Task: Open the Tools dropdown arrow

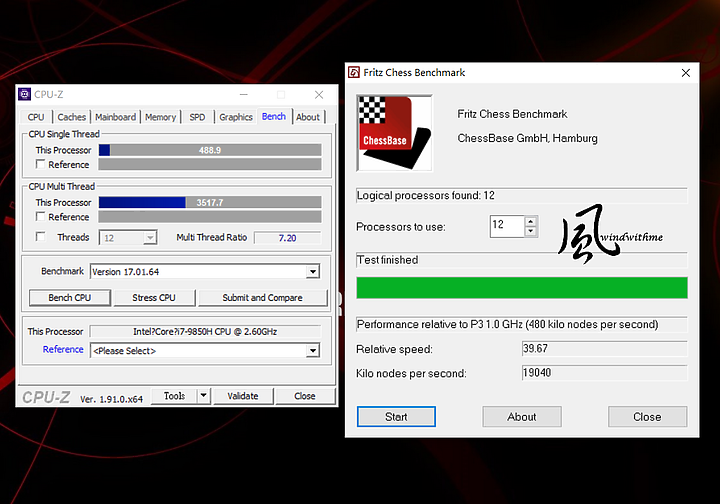Action: (x=203, y=396)
